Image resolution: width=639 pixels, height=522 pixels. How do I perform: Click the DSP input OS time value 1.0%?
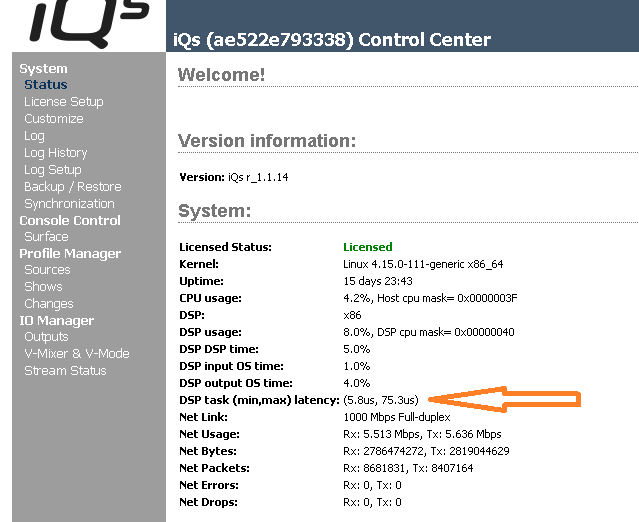click(x=357, y=366)
